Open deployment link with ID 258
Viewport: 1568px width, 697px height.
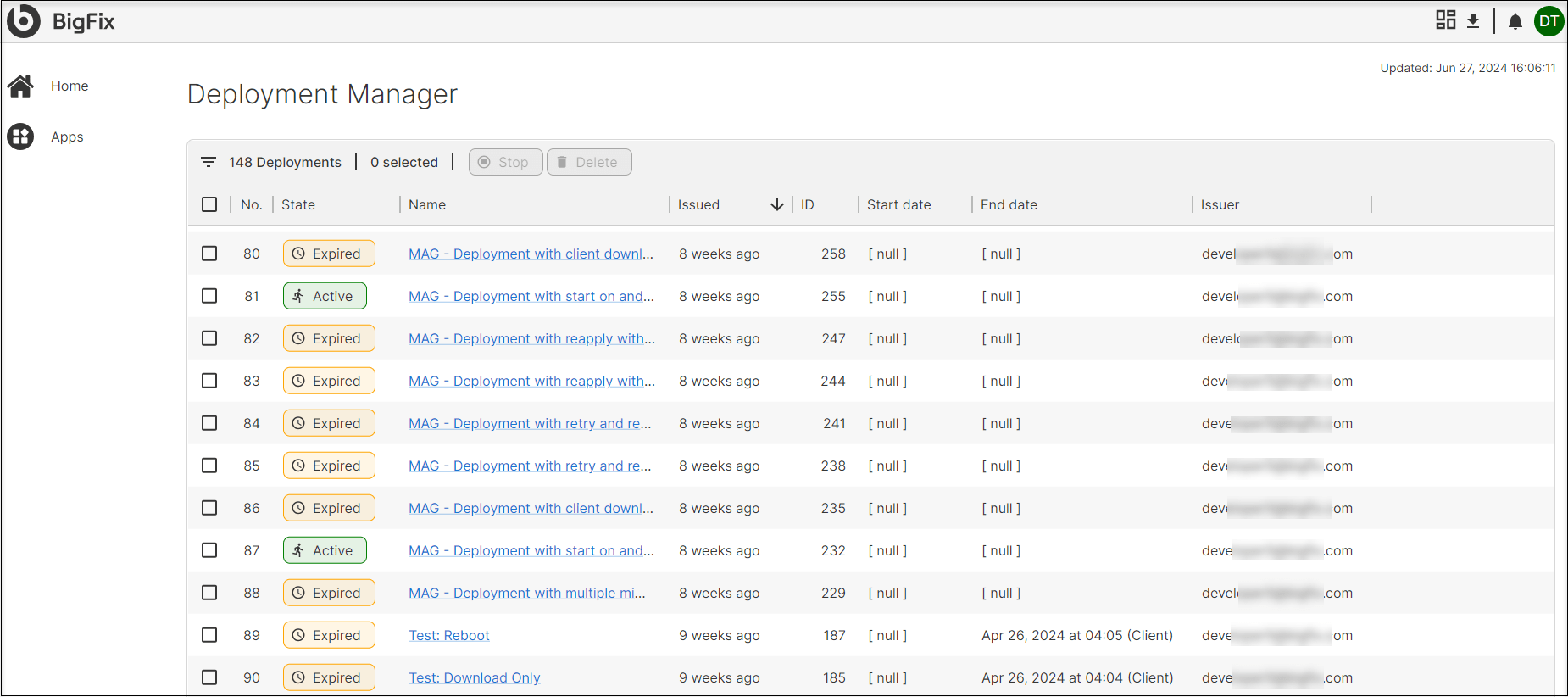tap(531, 254)
